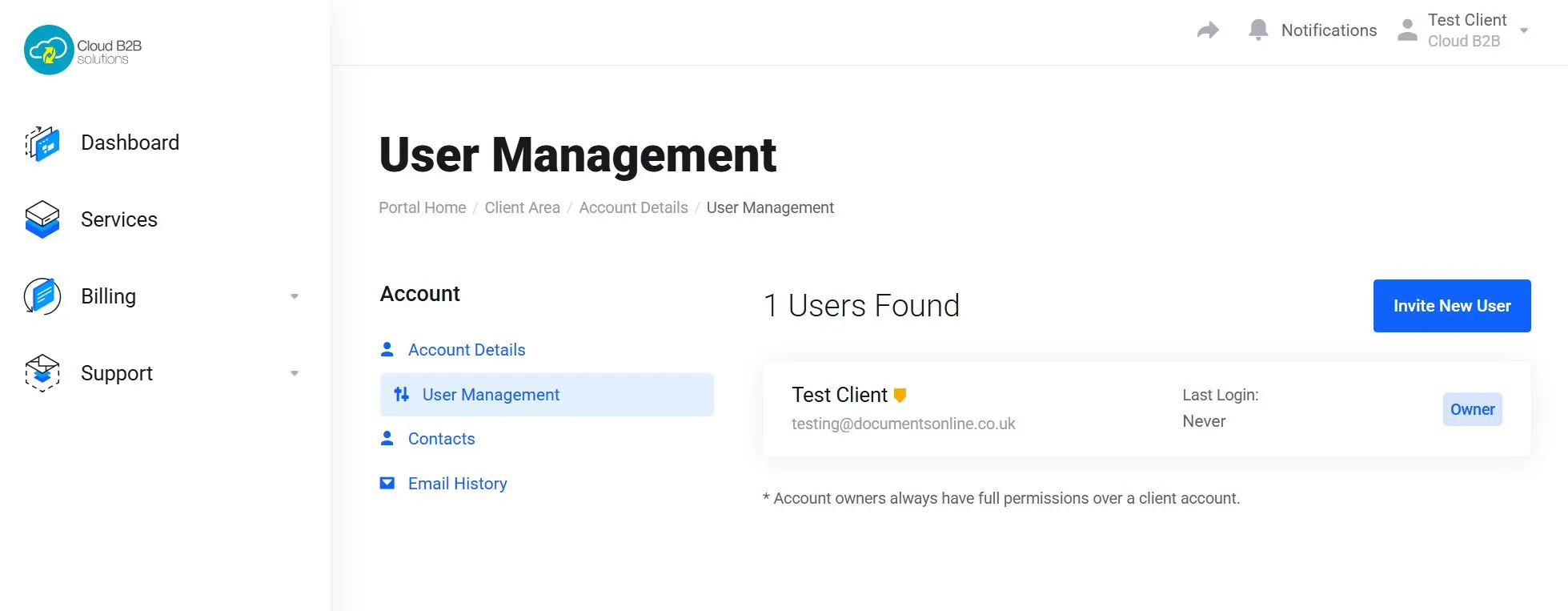Image resolution: width=1568 pixels, height=611 pixels.
Task: Click the '1 Users Found' heading
Action: 861,306
